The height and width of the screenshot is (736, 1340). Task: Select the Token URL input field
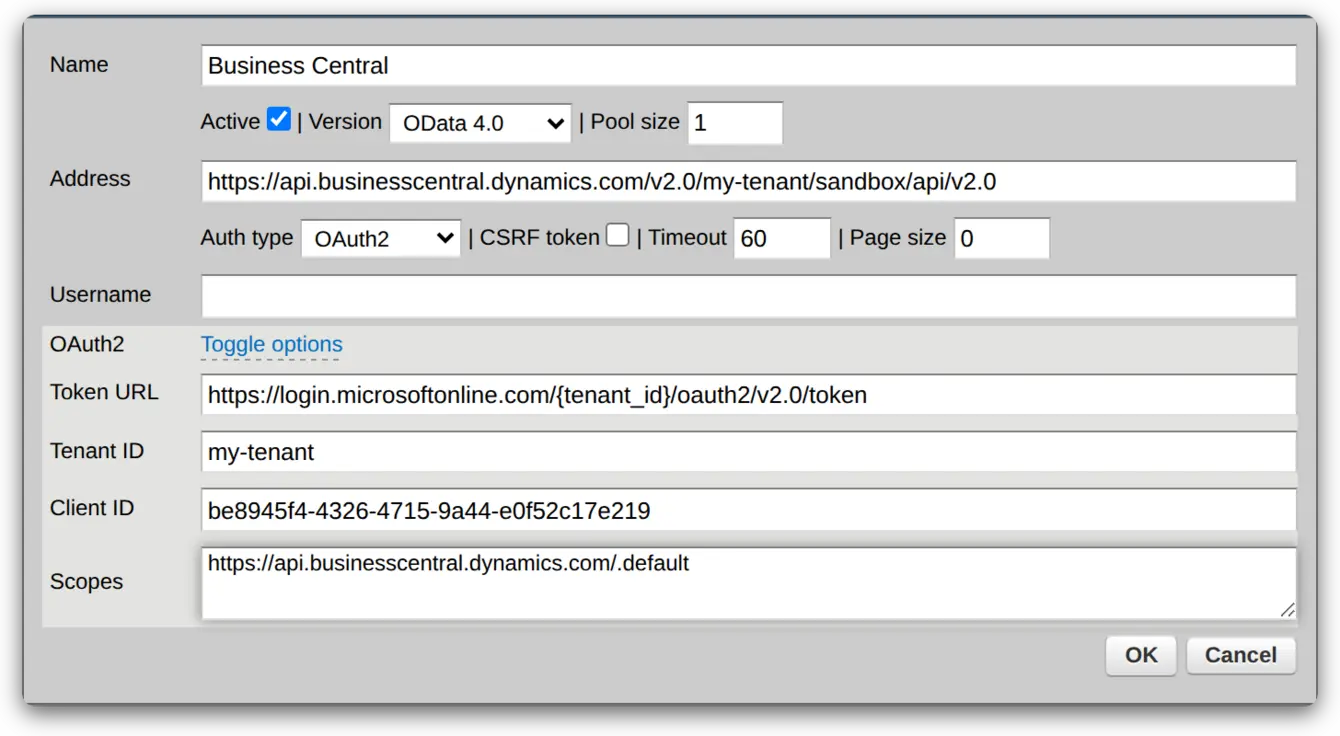748,395
